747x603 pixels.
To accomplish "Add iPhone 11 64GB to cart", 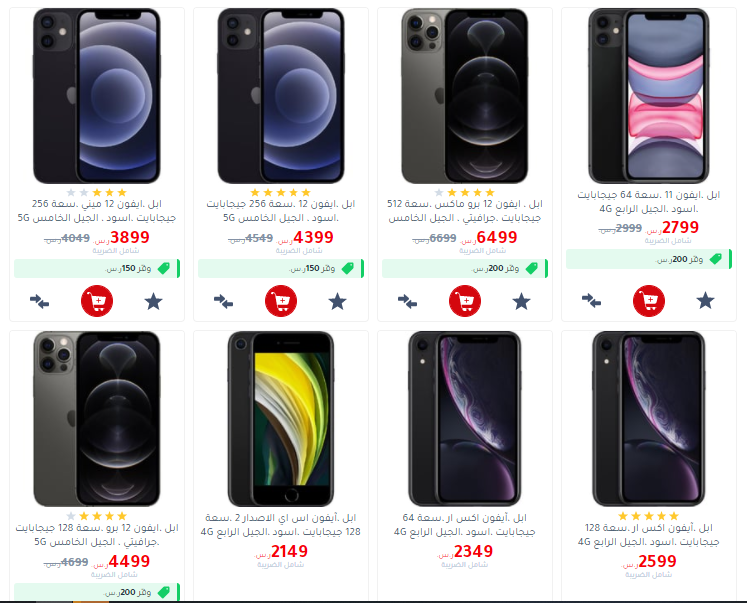I will click(649, 301).
